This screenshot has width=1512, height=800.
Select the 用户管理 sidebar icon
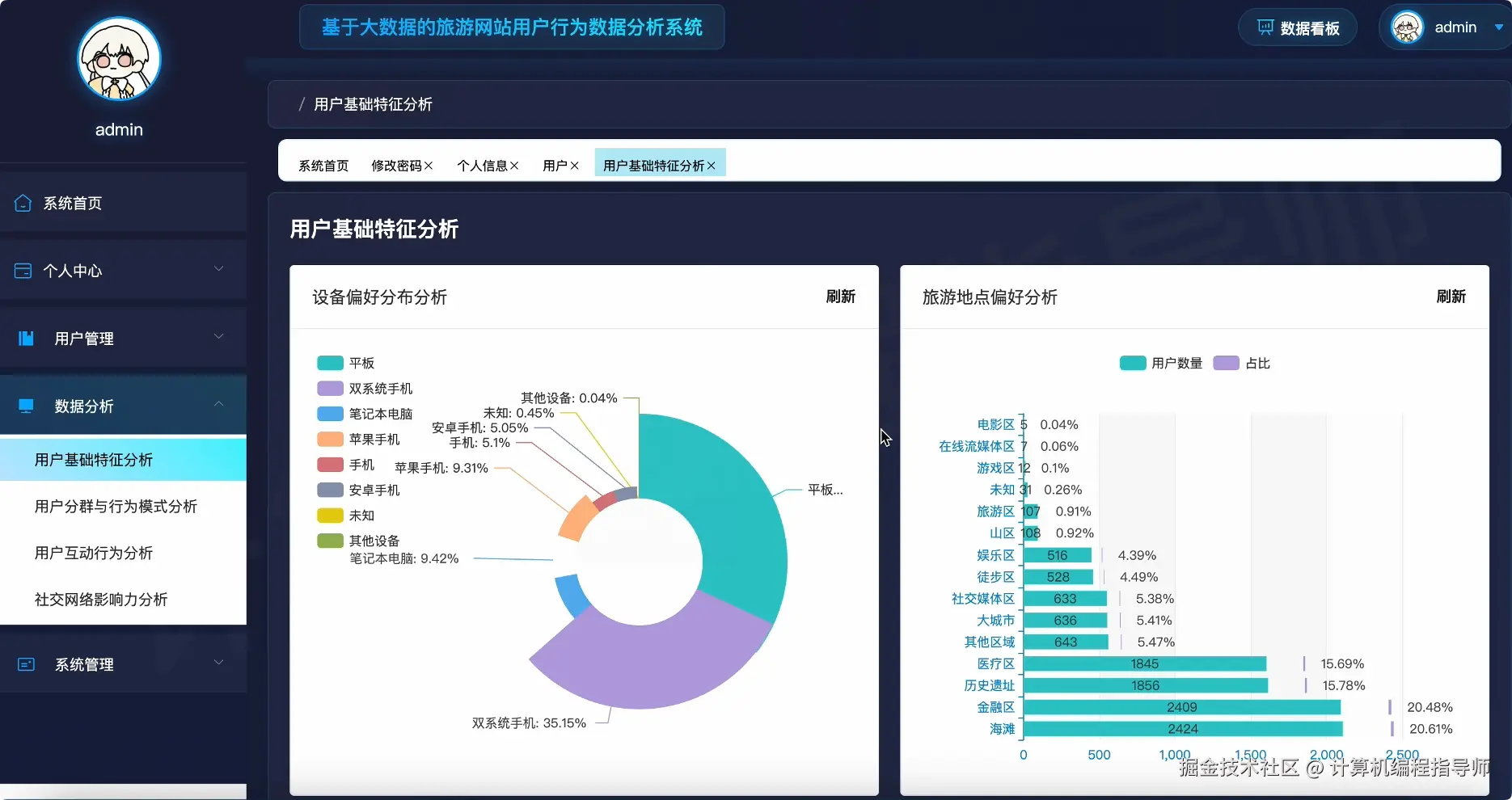coord(25,338)
